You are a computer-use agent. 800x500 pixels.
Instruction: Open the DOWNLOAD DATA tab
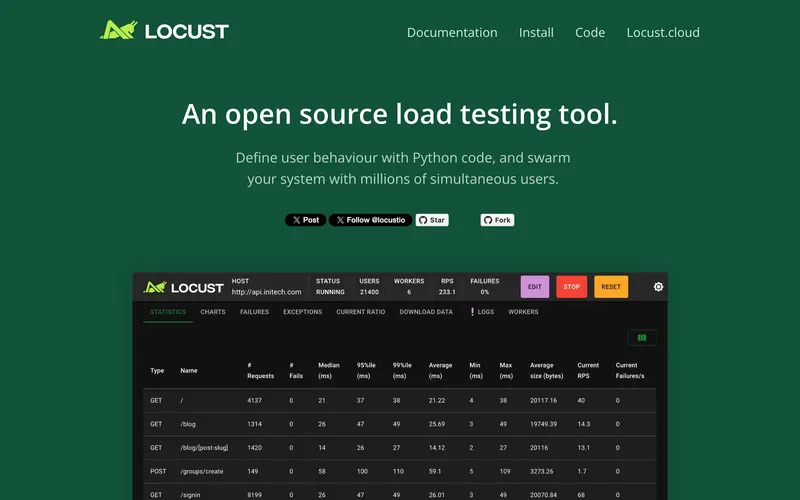[x=426, y=312]
